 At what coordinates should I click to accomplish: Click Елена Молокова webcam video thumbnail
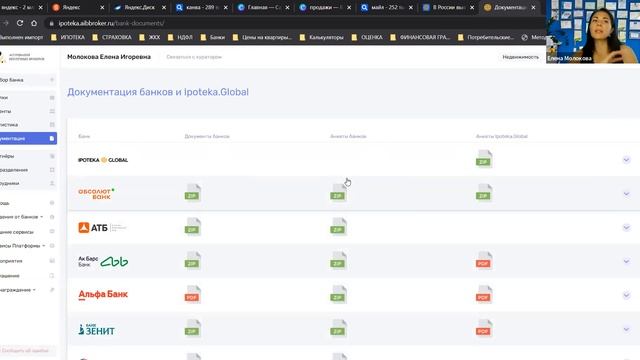click(593, 31)
